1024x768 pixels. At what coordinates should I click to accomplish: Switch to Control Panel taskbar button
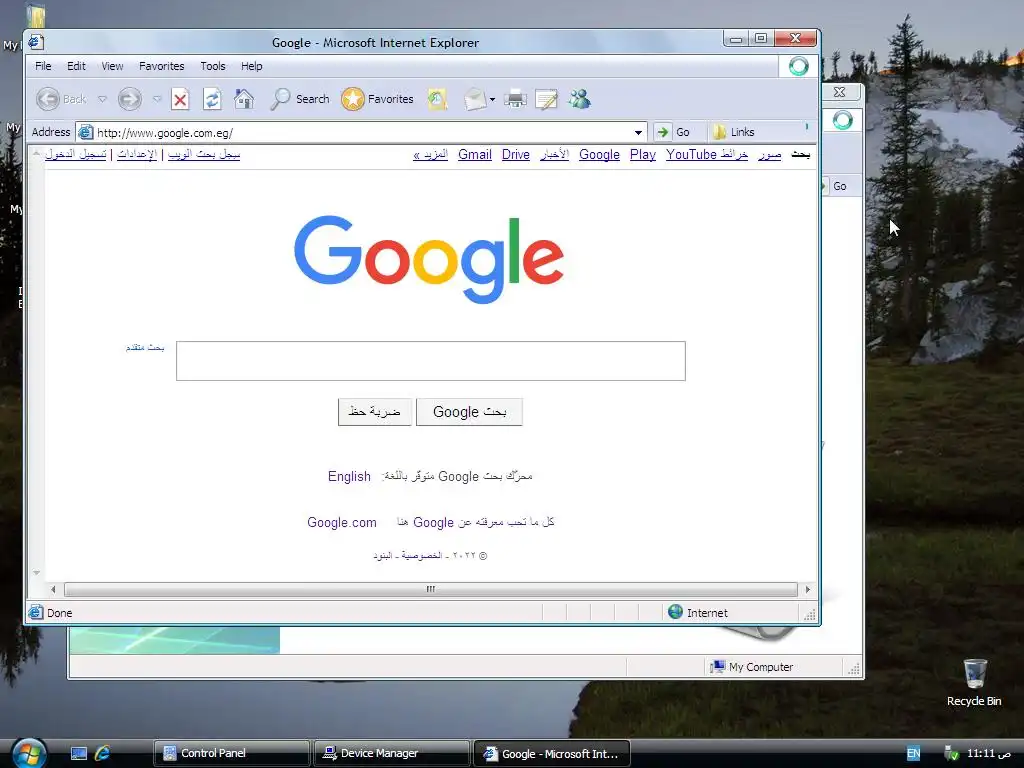[231, 754]
